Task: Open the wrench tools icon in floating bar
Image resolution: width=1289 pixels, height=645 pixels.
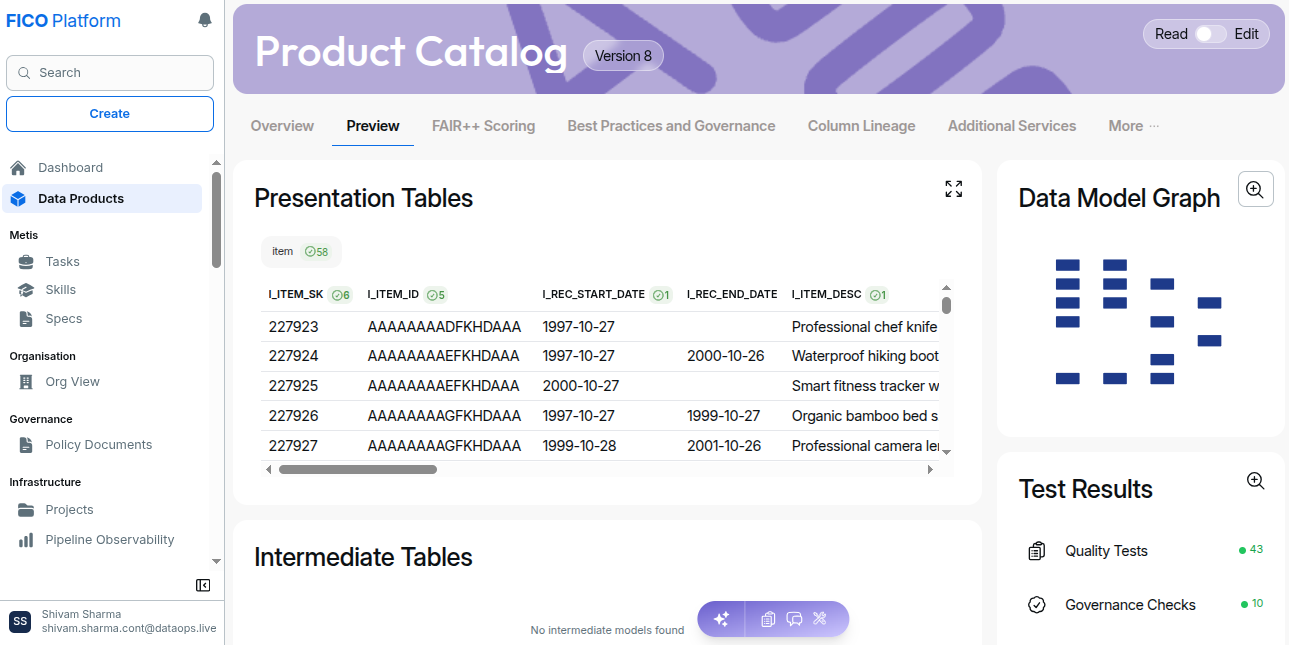Action: click(820, 619)
